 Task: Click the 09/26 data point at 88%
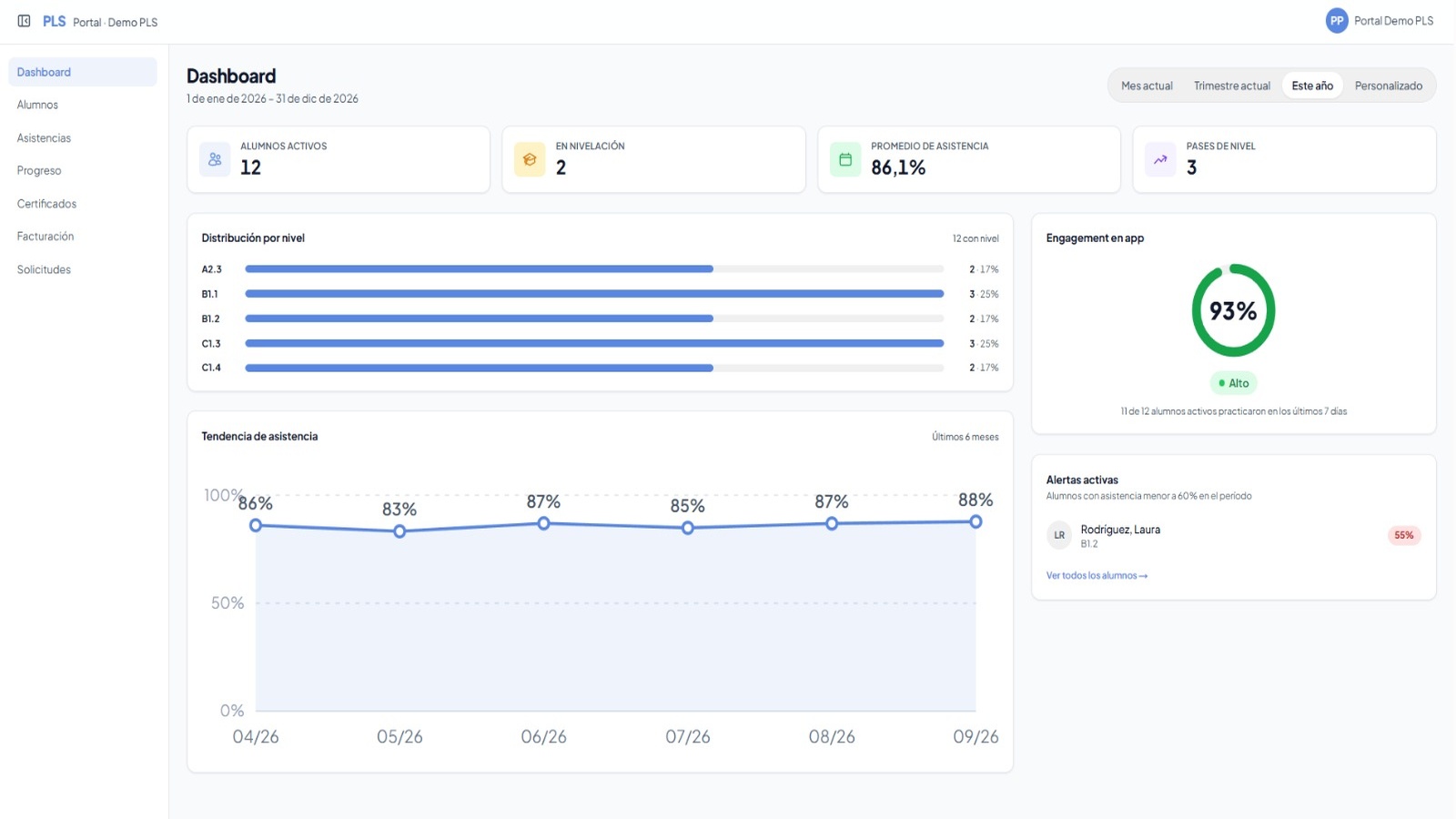[976, 521]
